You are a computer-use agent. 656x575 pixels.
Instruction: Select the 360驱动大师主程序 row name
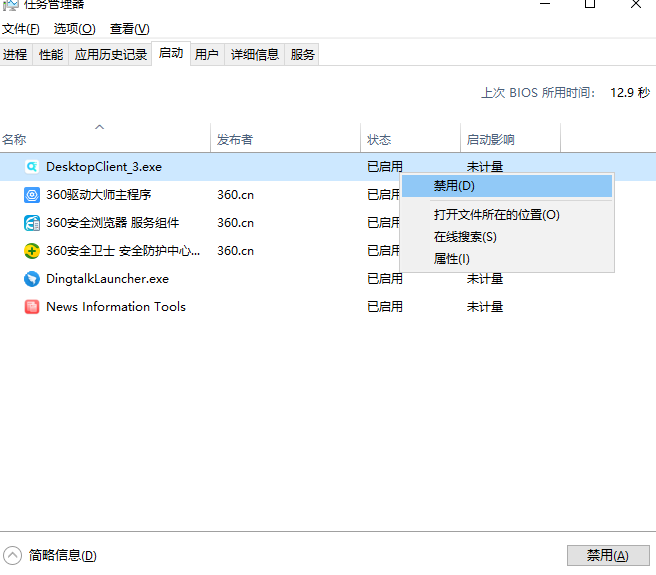(x=99, y=195)
